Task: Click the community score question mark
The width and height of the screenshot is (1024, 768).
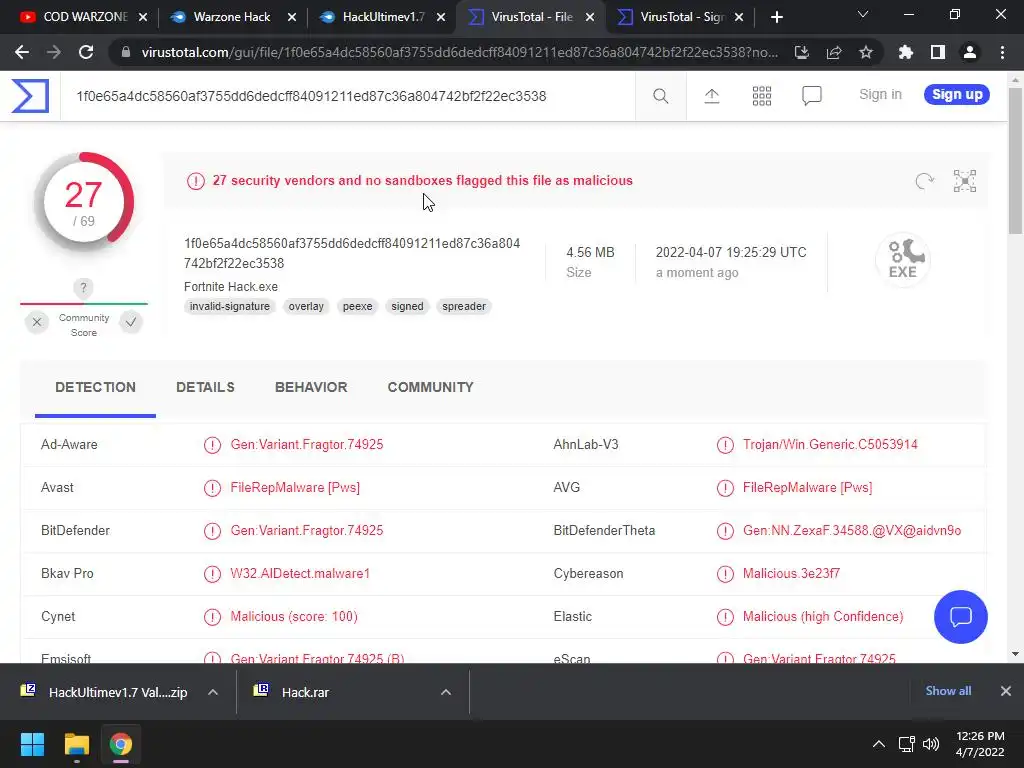Action: click(x=83, y=288)
